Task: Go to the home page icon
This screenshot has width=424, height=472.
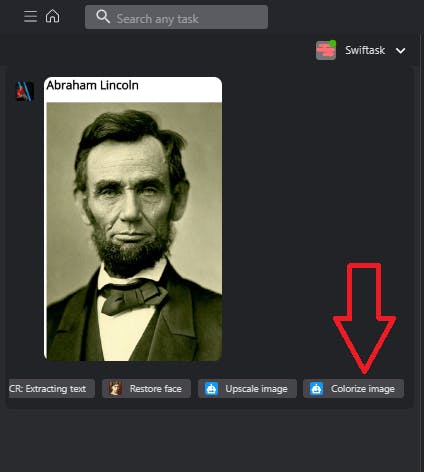Action: pyautogui.click(x=52, y=16)
